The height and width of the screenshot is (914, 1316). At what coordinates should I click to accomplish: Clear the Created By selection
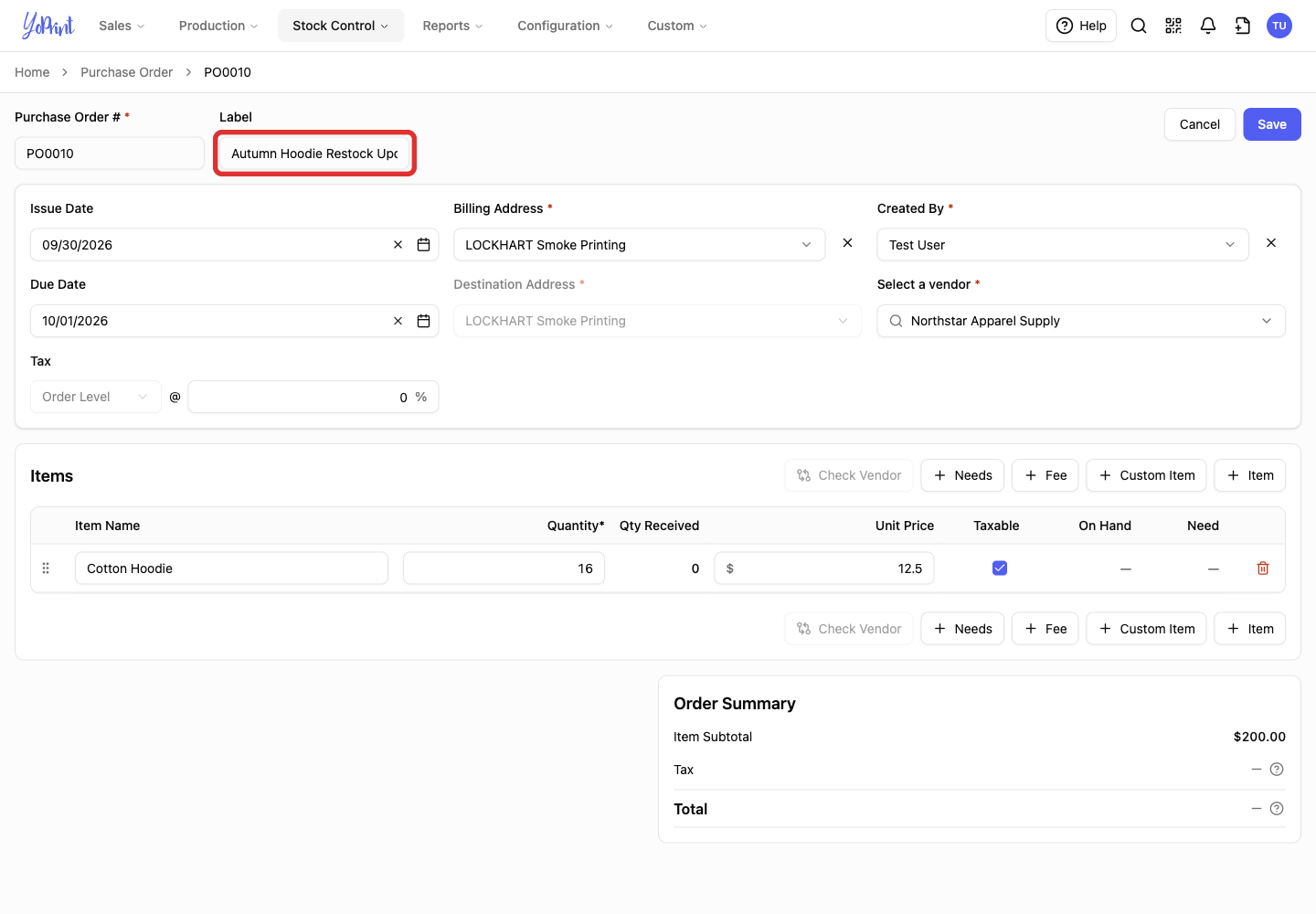coord(1271,243)
